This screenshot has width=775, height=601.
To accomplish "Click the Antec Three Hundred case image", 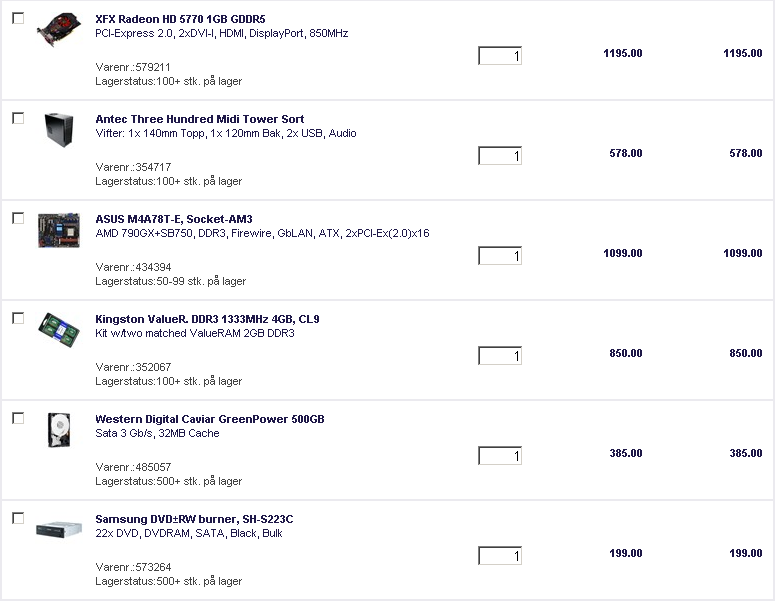I will click(x=55, y=130).
